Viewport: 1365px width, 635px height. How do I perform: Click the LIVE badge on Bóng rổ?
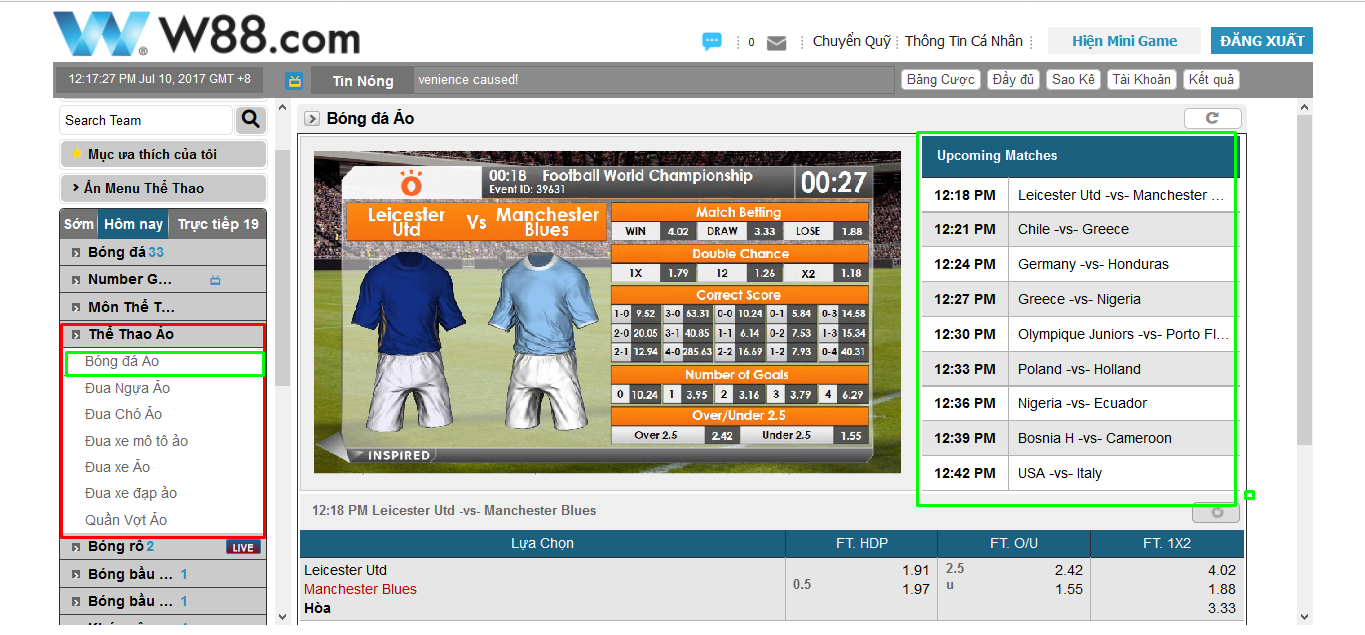coord(243,547)
